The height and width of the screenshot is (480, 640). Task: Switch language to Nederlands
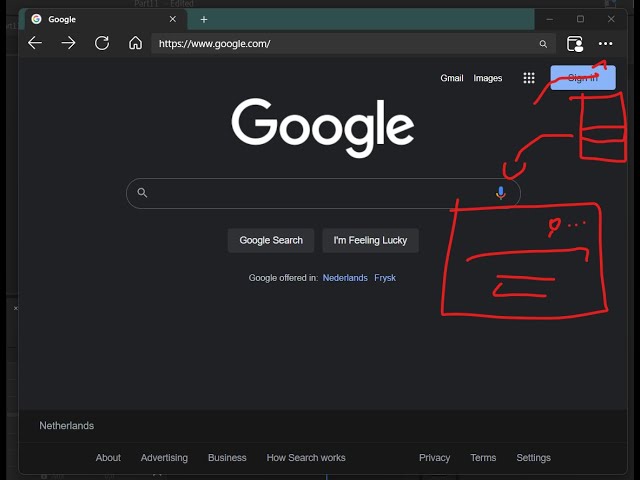[345, 278]
